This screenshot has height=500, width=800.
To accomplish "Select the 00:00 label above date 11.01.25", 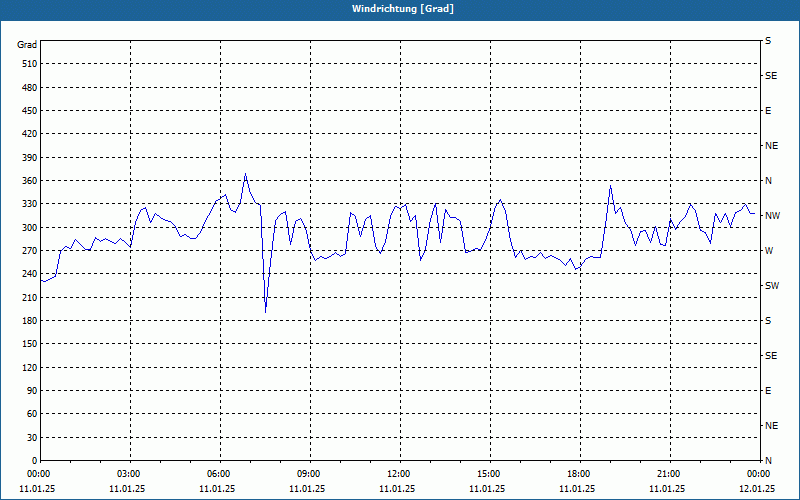I will tap(37, 474).
